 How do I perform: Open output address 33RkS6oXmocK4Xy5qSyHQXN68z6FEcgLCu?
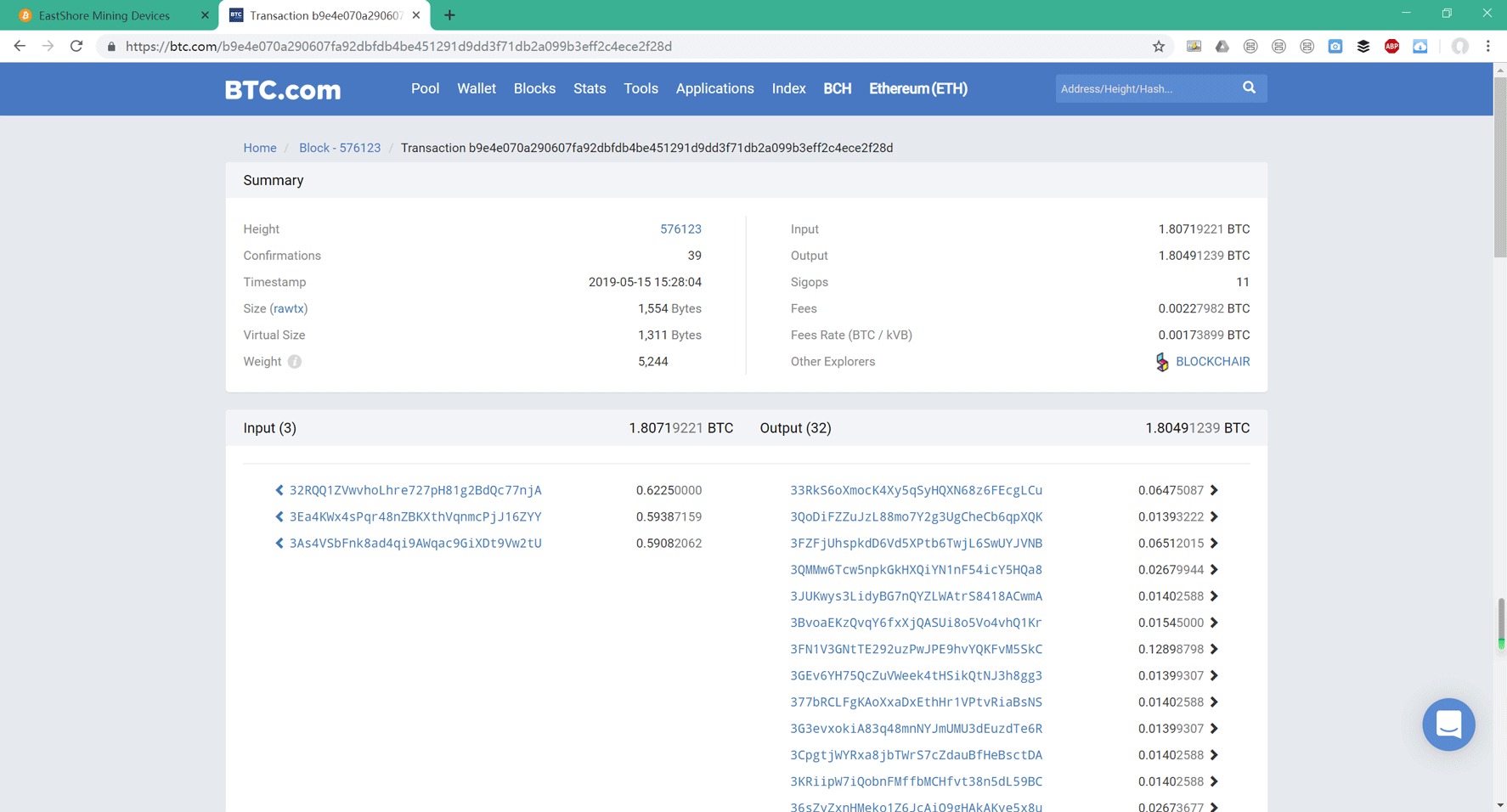point(916,490)
